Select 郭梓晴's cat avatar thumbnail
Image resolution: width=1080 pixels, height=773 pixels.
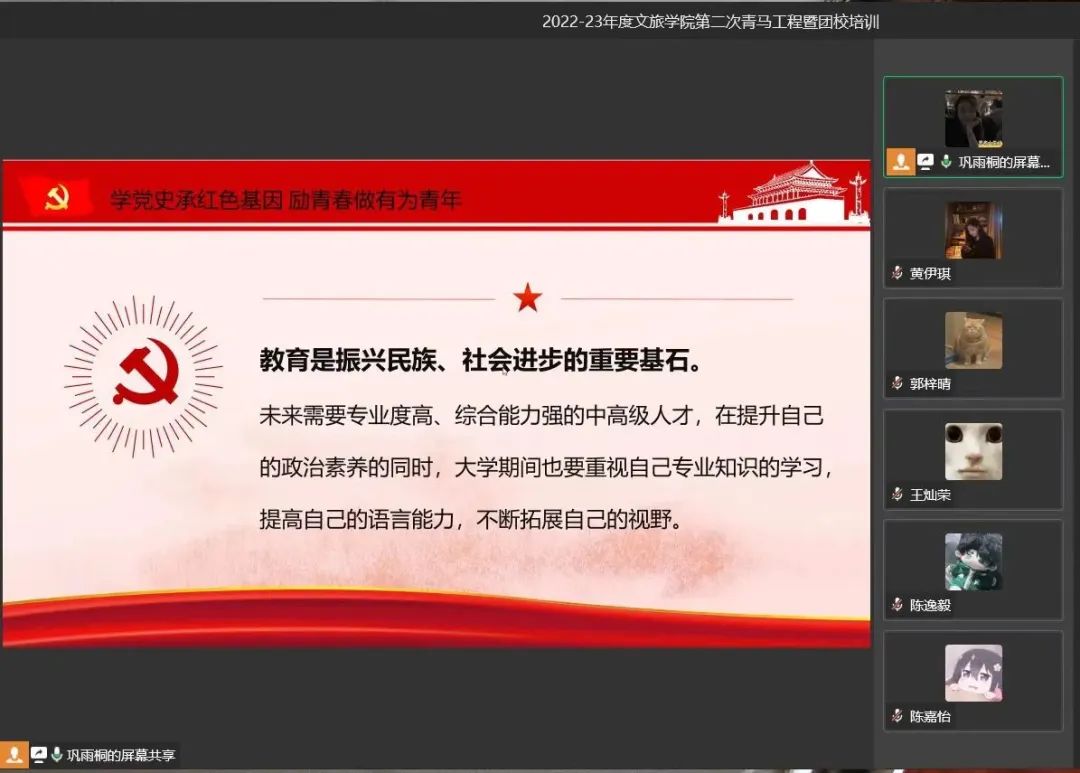[973, 340]
